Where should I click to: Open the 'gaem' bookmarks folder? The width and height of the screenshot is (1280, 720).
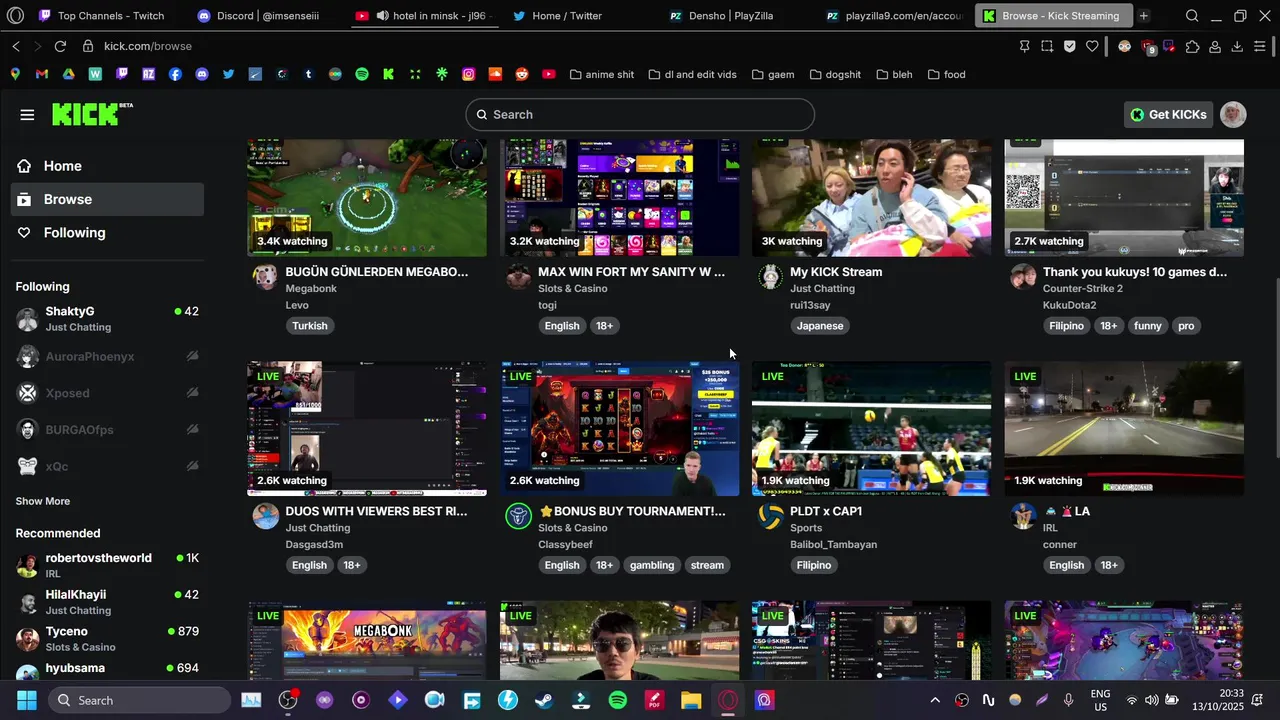click(772, 74)
